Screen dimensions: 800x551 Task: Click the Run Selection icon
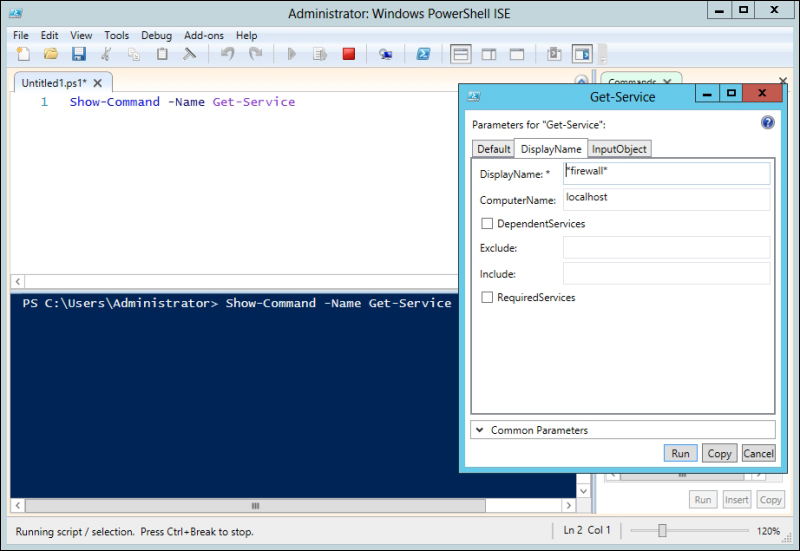point(319,54)
